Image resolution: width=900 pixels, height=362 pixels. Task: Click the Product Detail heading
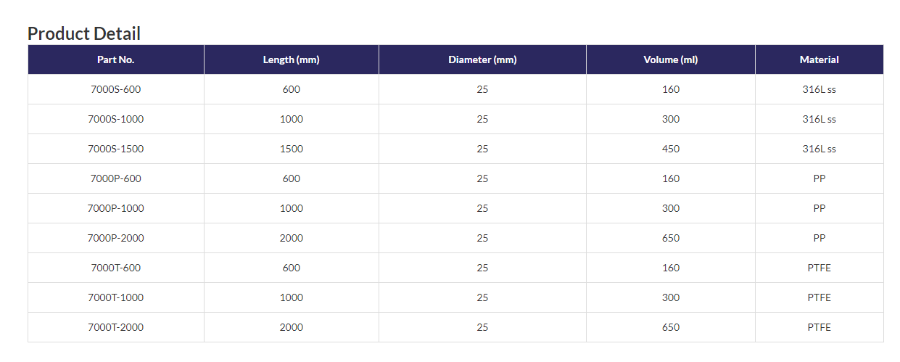(x=84, y=34)
